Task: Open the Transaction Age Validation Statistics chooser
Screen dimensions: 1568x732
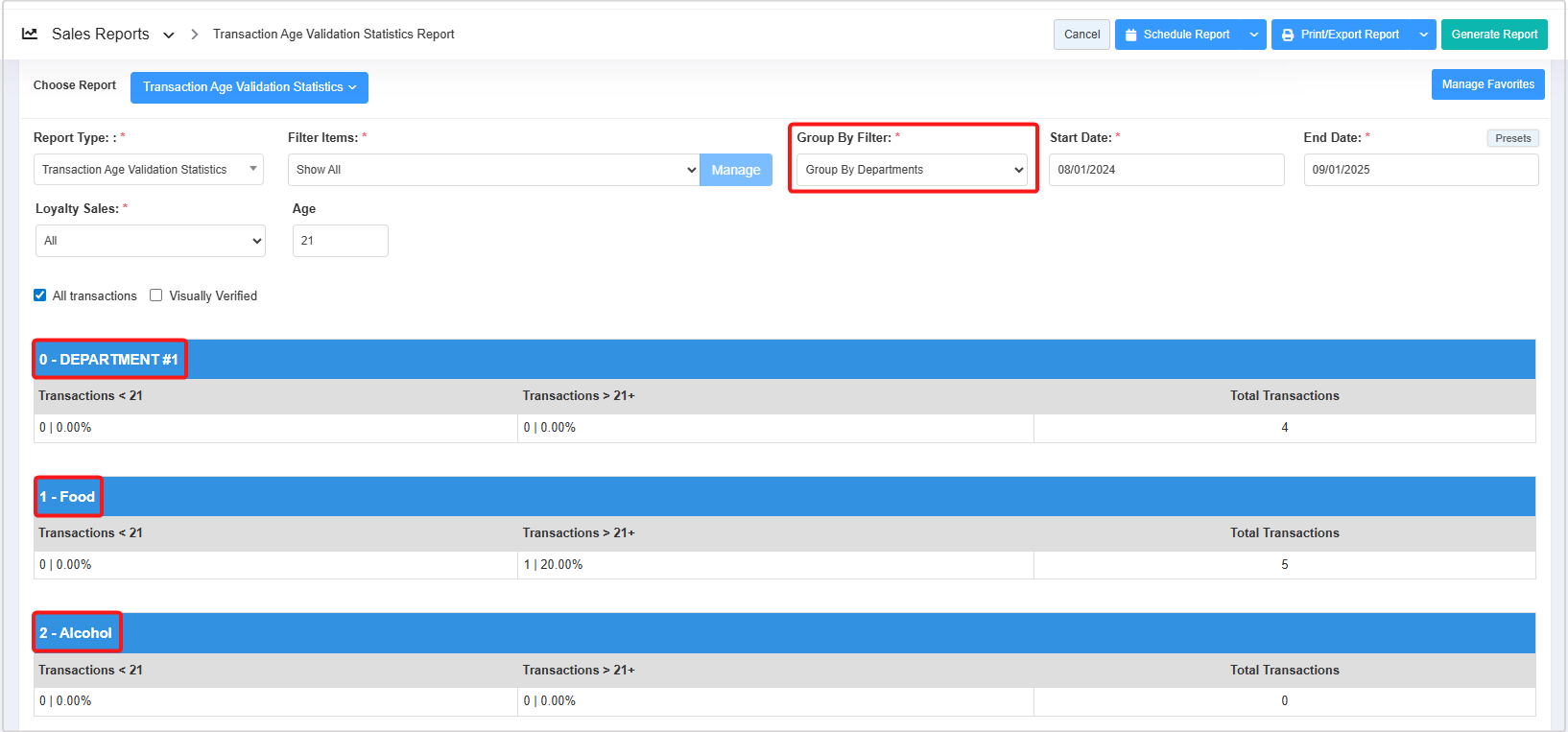Action: click(x=249, y=87)
